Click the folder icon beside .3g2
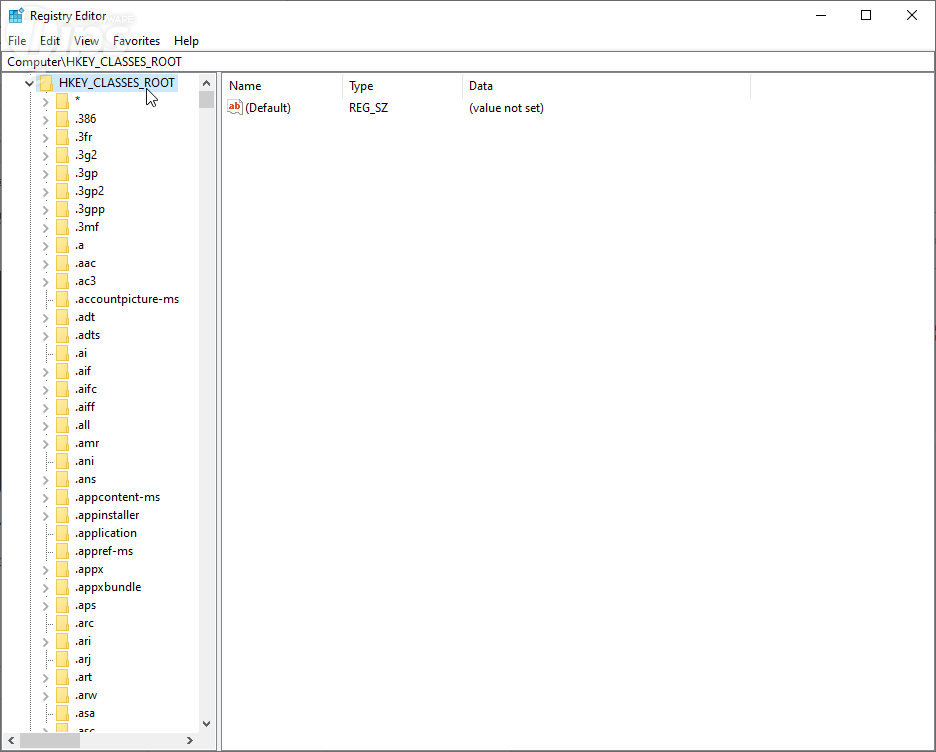The width and height of the screenshot is (936, 752). tap(62, 155)
